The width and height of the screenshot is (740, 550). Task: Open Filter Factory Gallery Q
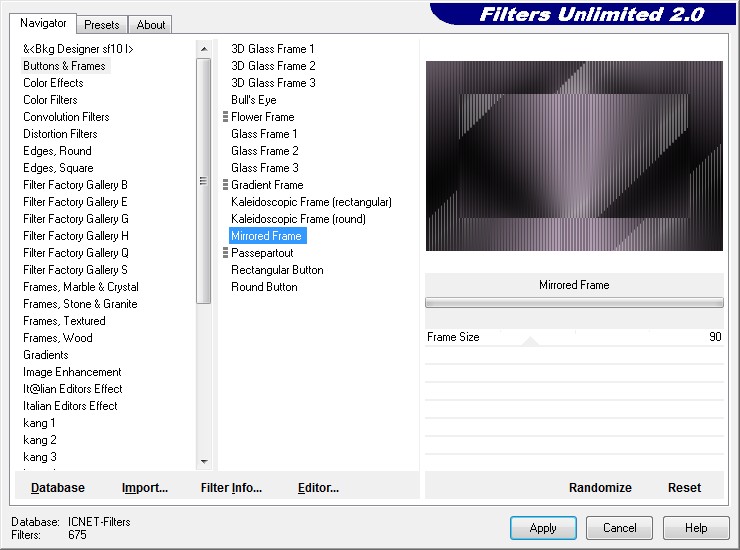click(76, 253)
